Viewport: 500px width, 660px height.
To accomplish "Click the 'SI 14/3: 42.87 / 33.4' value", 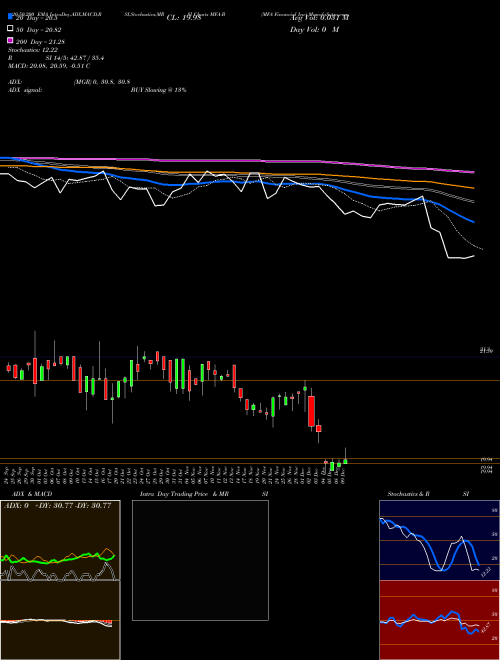I will click(74, 58).
